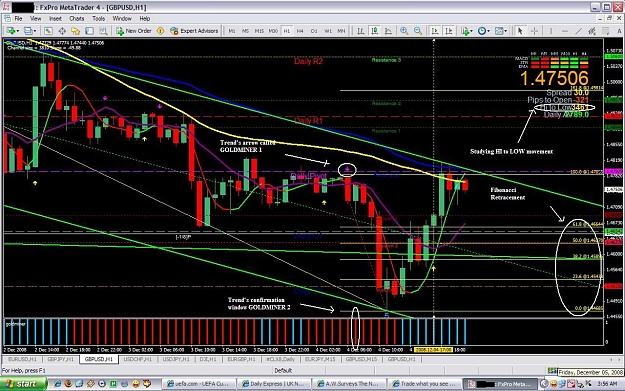The height and width of the screenshot is (391, 625).
Task: Switch timeframe to M30
Action: pos(273,31)
